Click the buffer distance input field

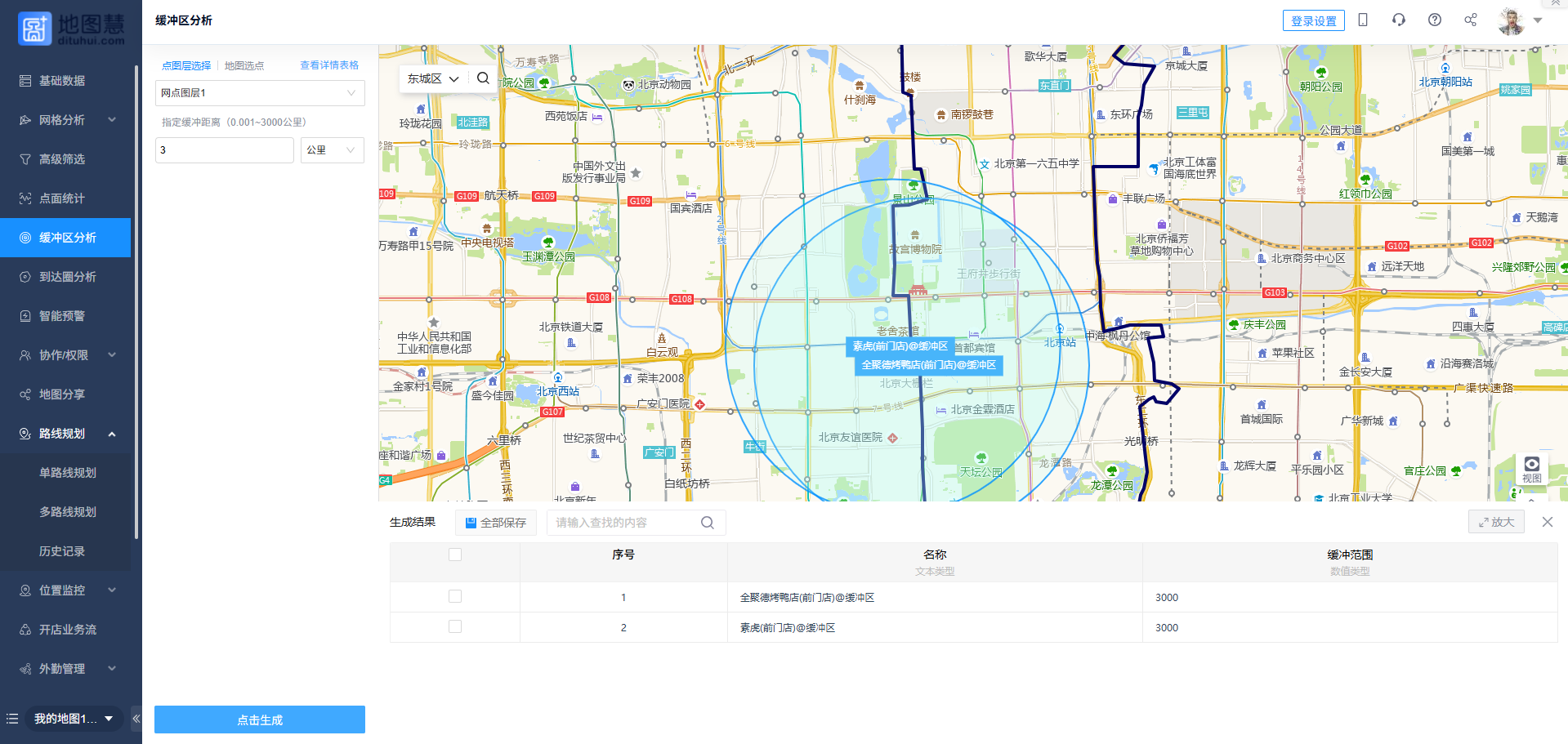click(x=224, y=150)
